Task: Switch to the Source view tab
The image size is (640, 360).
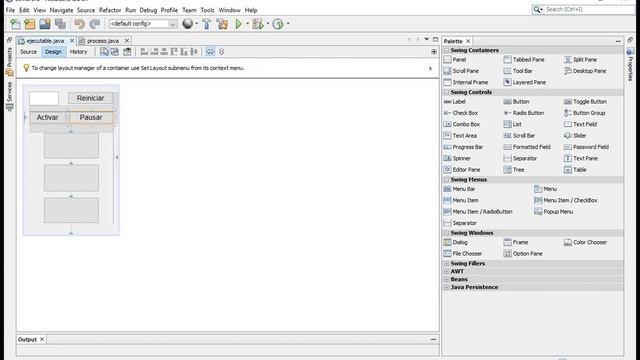Action: [x=29, y=52]
